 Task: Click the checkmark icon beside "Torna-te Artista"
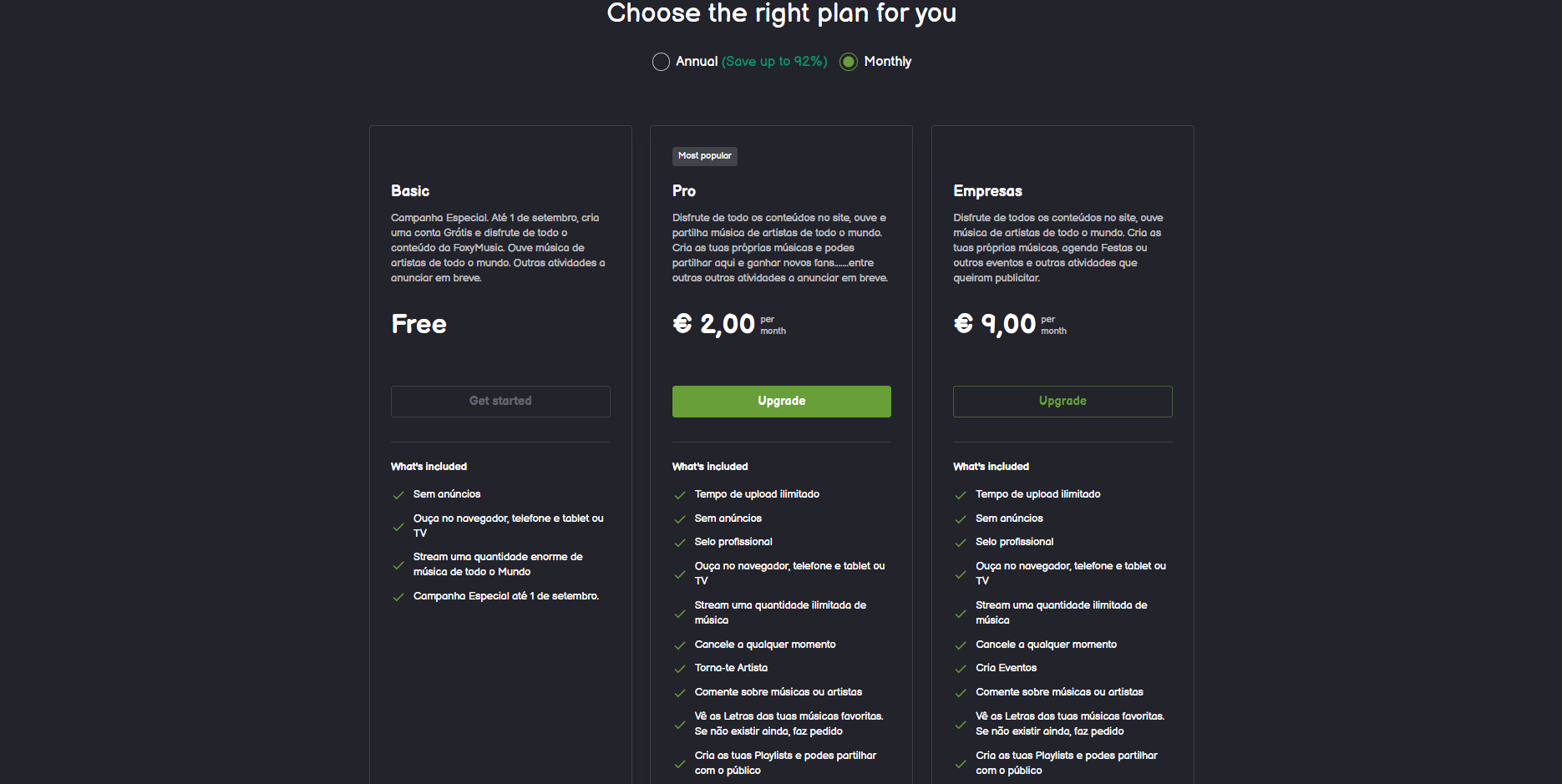(680, 669)
